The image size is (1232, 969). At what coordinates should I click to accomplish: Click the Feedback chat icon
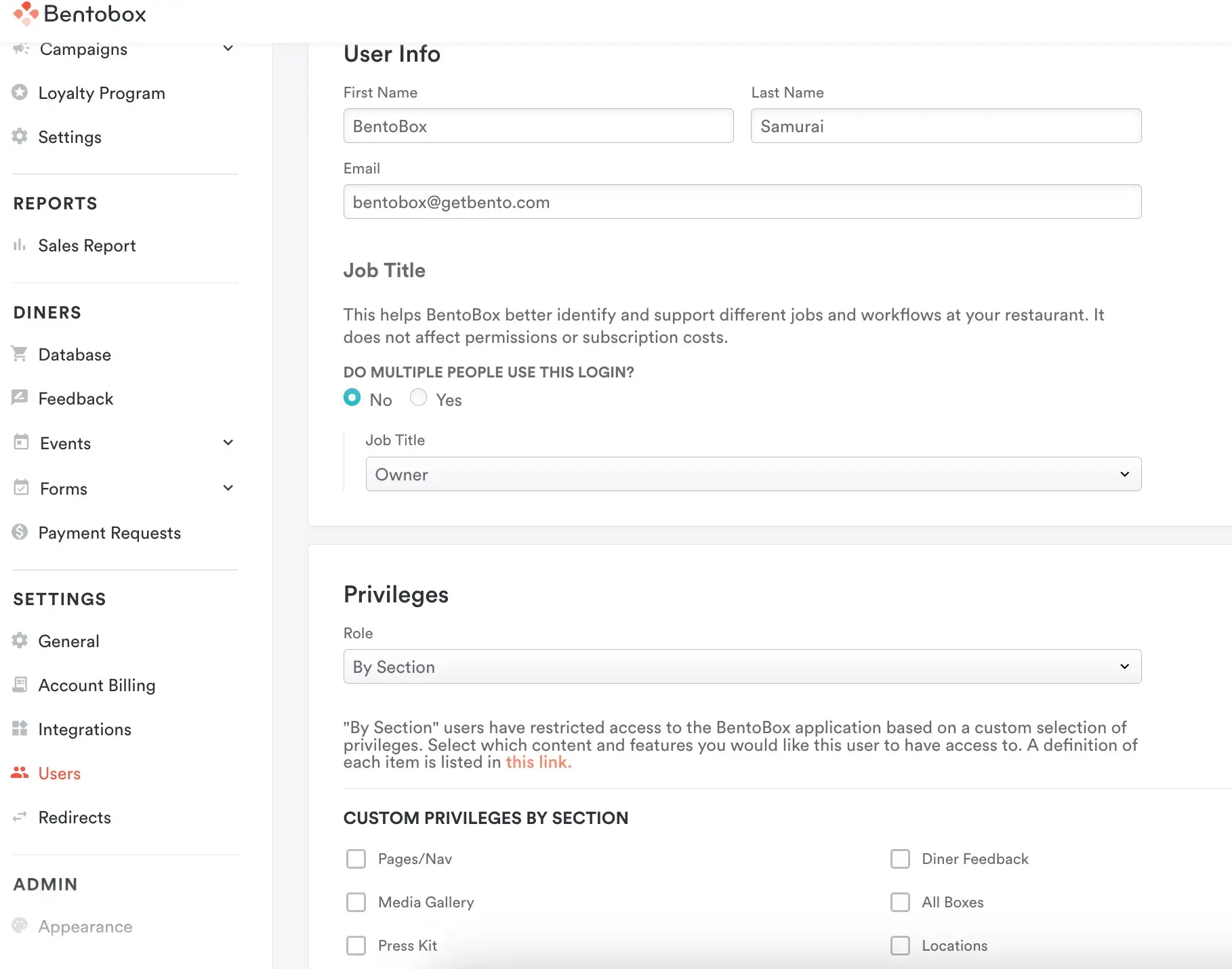(x=20, y=398)
